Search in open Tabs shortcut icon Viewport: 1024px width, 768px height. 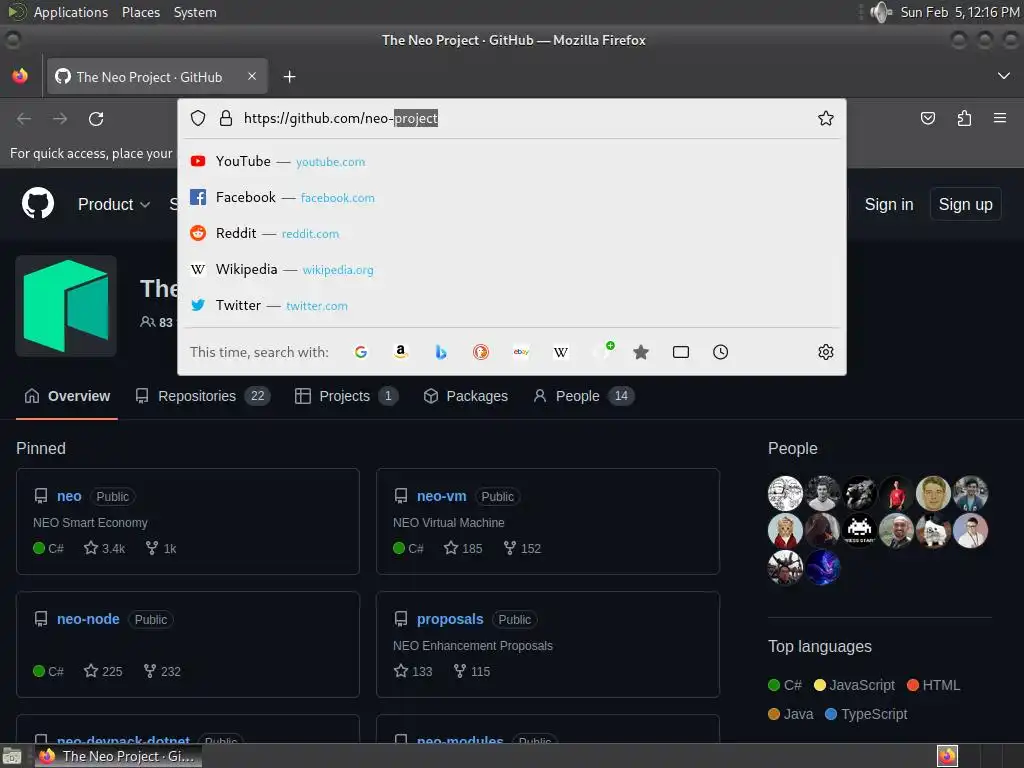tap(680, 352)
